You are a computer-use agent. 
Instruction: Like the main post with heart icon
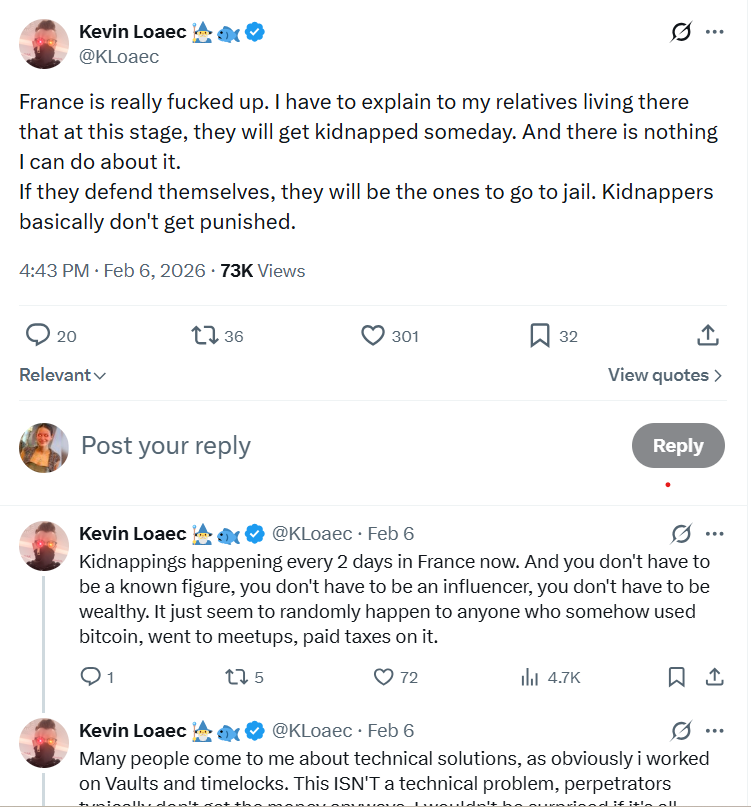(x=373, y=335)
